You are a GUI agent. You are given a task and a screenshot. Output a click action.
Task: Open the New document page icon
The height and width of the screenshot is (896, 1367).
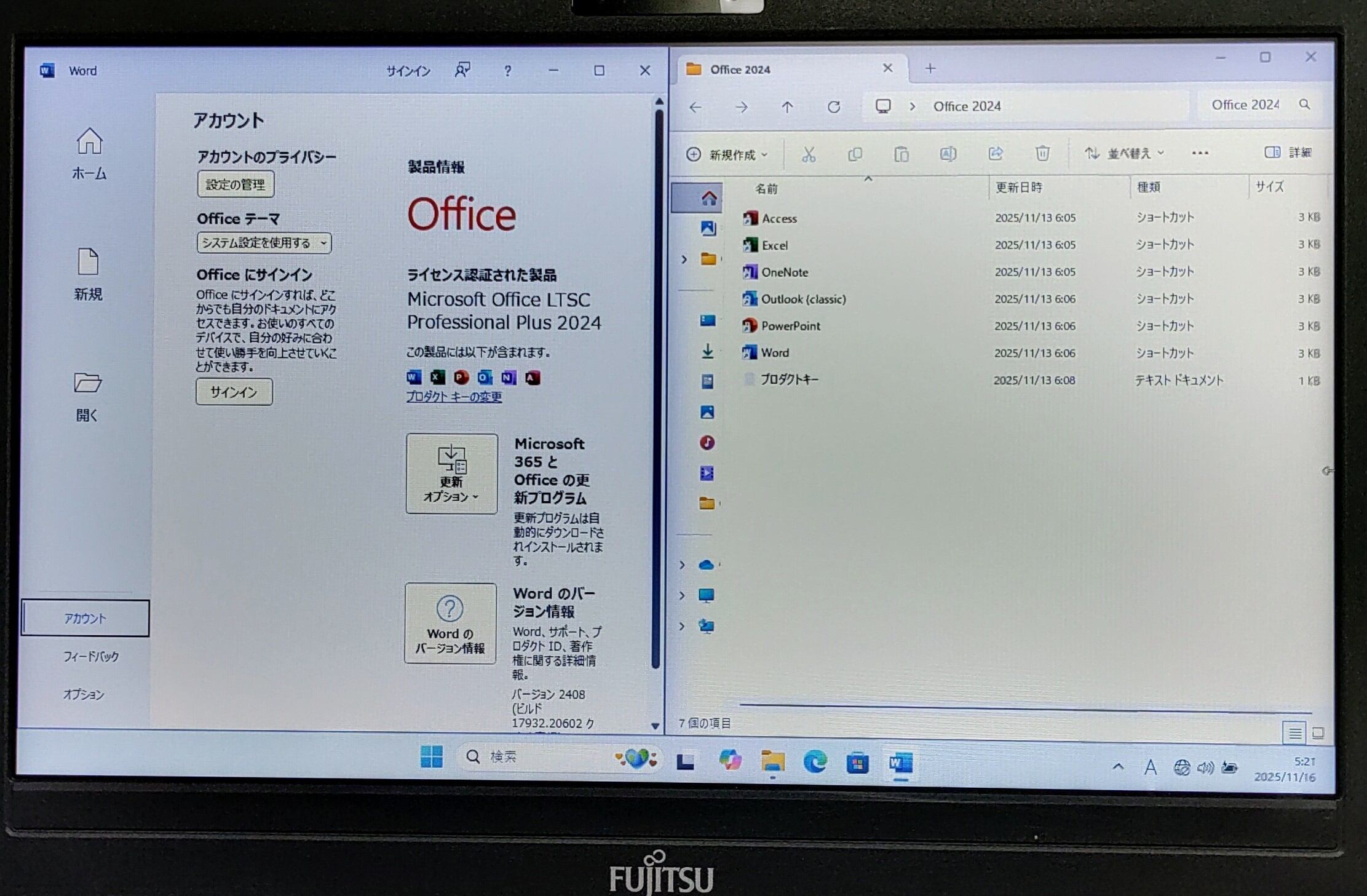pyautogui.click(x=88, y=263)
